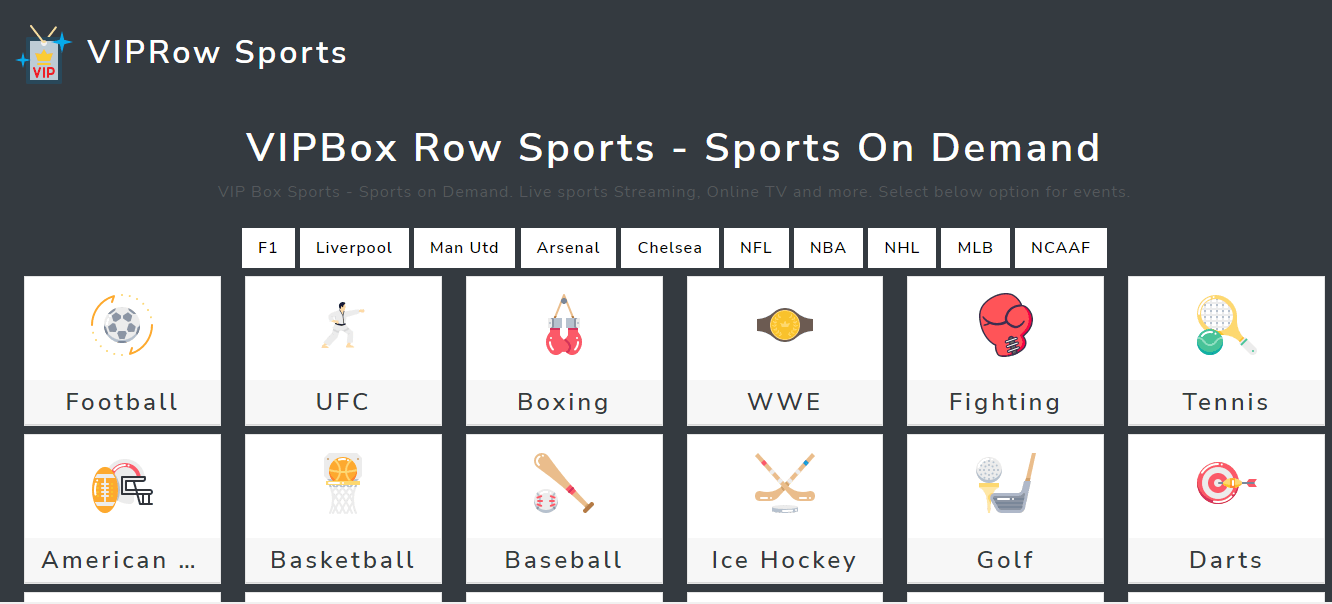Select the Fighting red glove icon

[1005, 325]
